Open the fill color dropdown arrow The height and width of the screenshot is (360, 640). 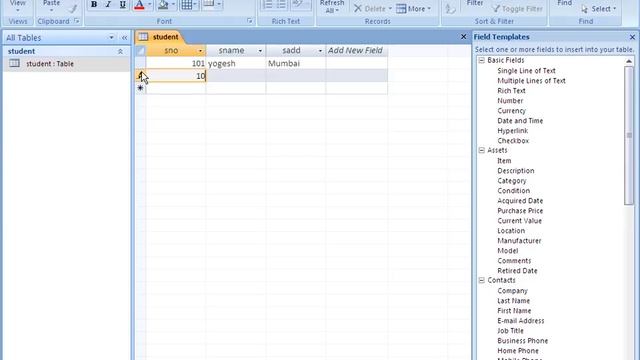click(173, 4)
